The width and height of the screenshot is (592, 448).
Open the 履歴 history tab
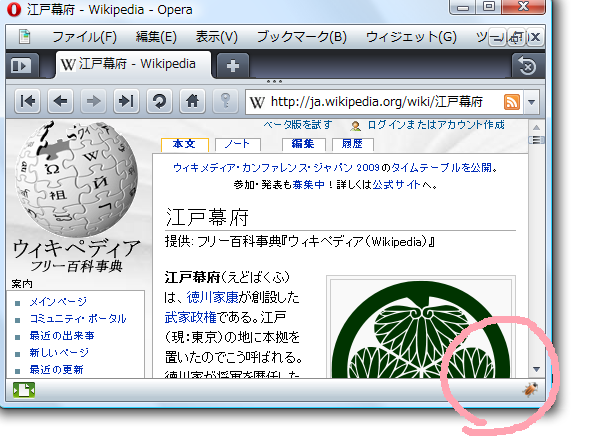pos(353,144)
